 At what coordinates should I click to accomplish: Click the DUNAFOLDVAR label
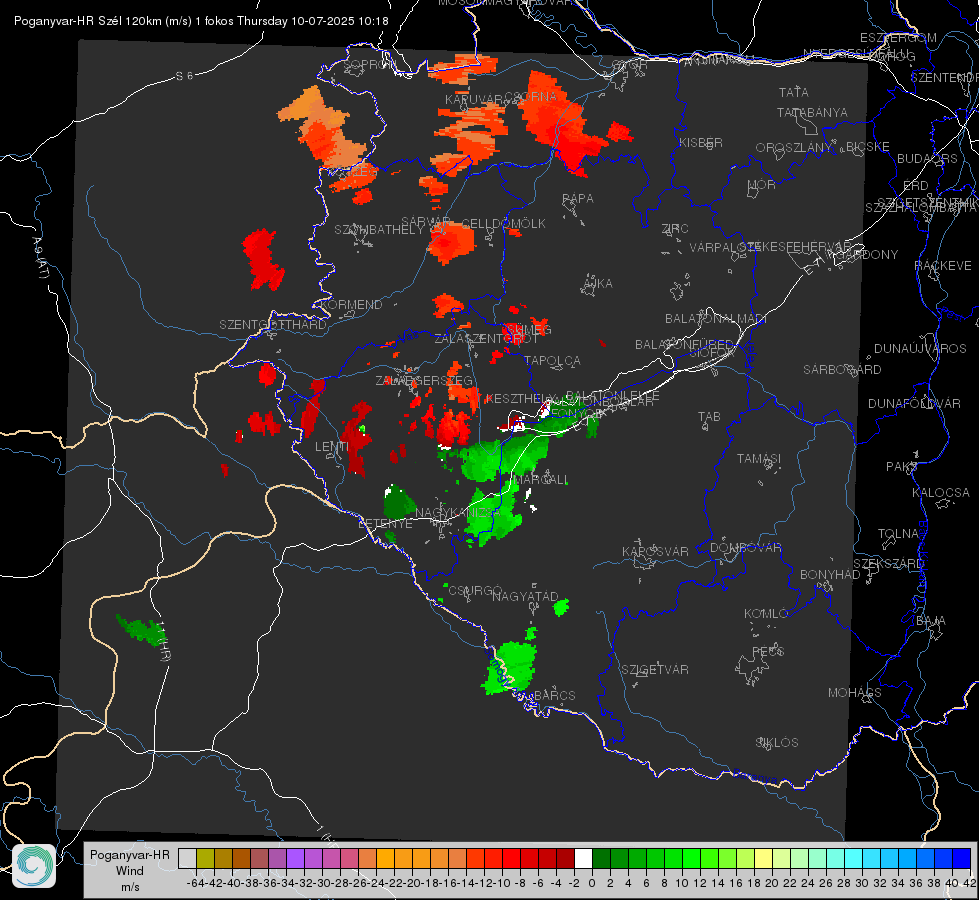pyautogui.click(x=914, y=403)
